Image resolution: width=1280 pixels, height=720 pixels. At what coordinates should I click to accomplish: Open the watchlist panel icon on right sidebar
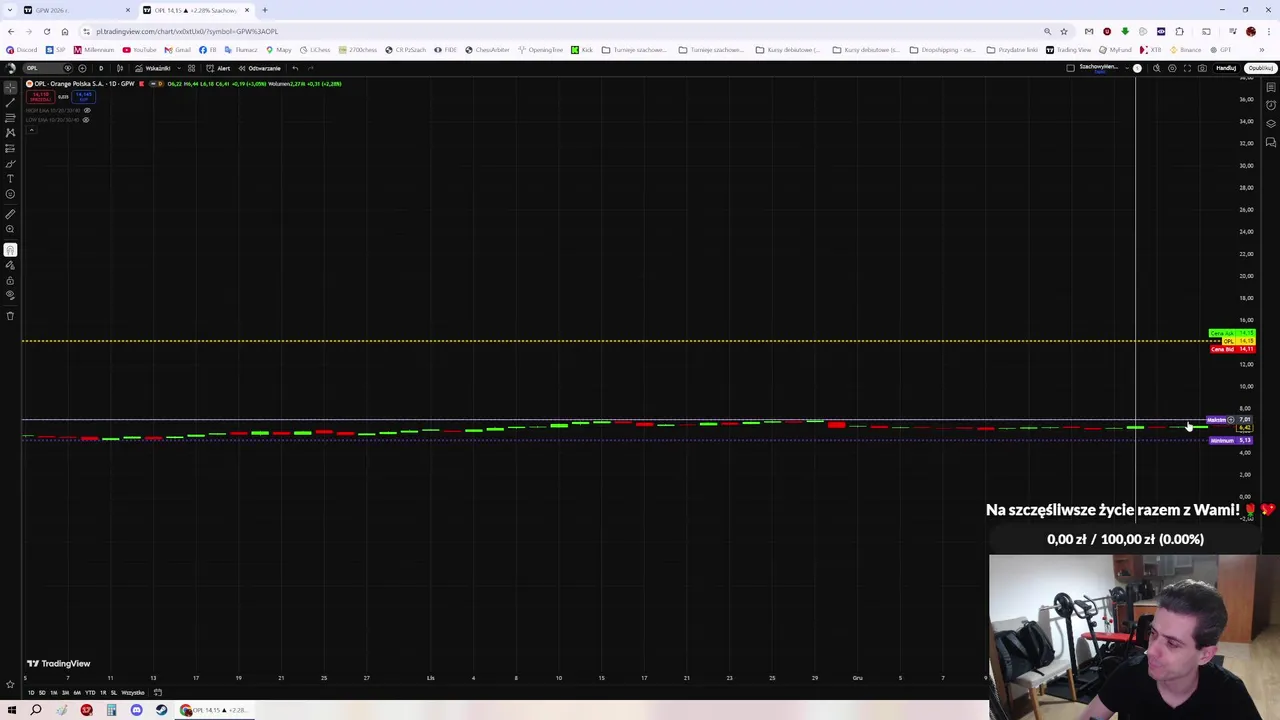[1271, 87]
